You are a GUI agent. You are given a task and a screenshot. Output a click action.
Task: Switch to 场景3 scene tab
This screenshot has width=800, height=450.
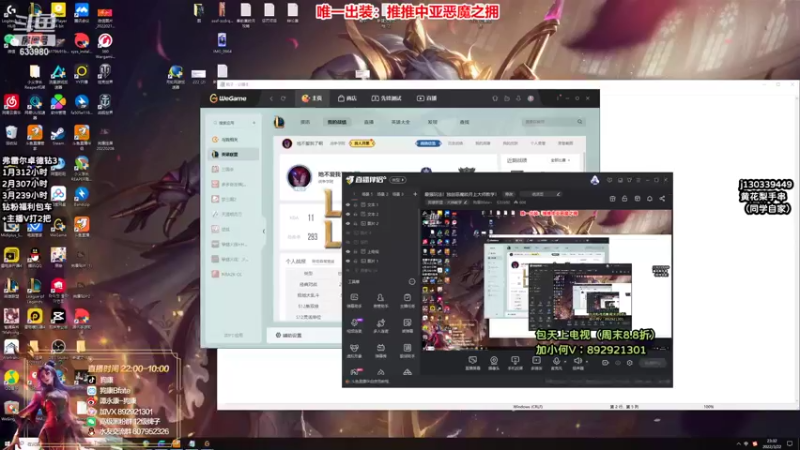click(x=398, y=194)
